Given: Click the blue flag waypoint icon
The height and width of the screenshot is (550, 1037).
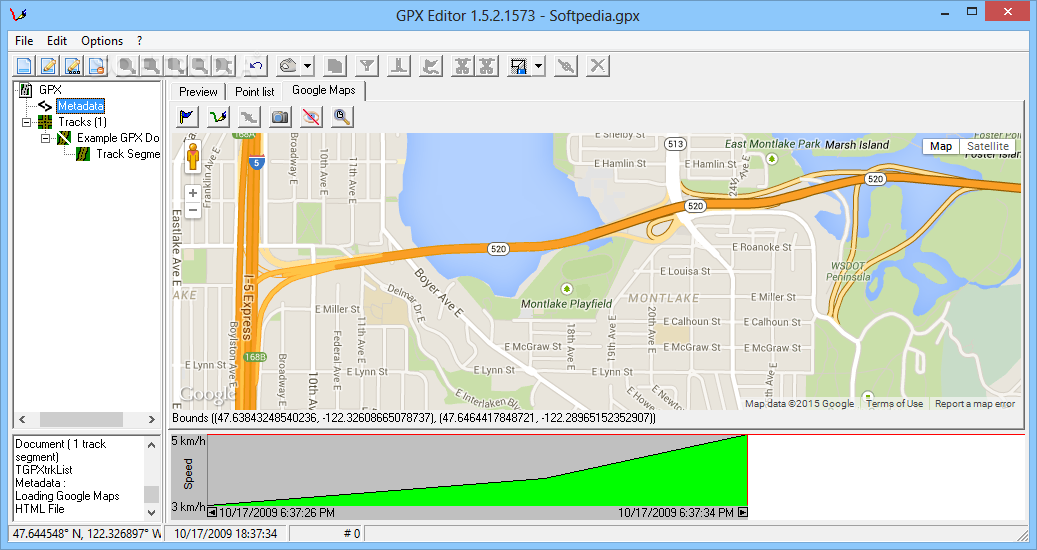Looking at the screenshot, I should pyautogui.click(x=187, y=117).
